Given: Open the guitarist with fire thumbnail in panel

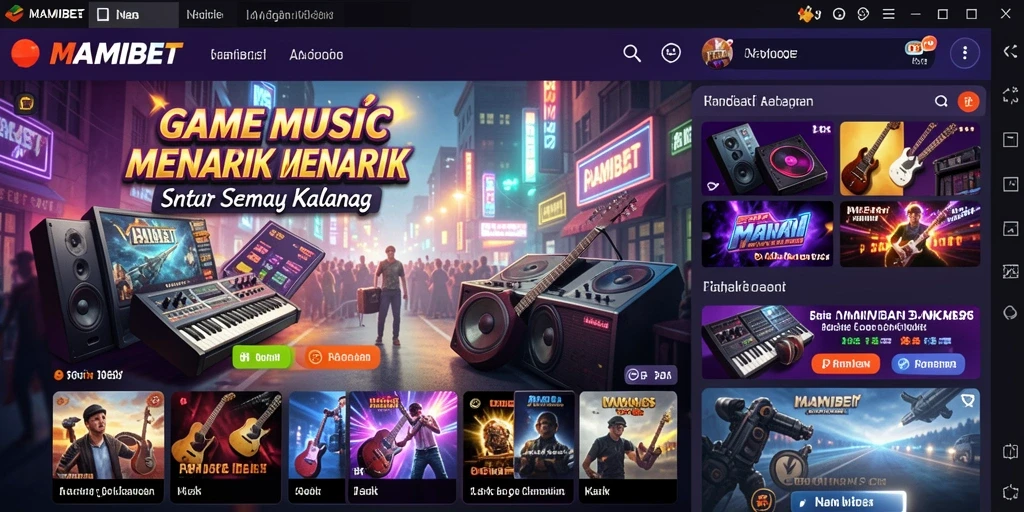Looking at the screenshot, I should 910,233.
